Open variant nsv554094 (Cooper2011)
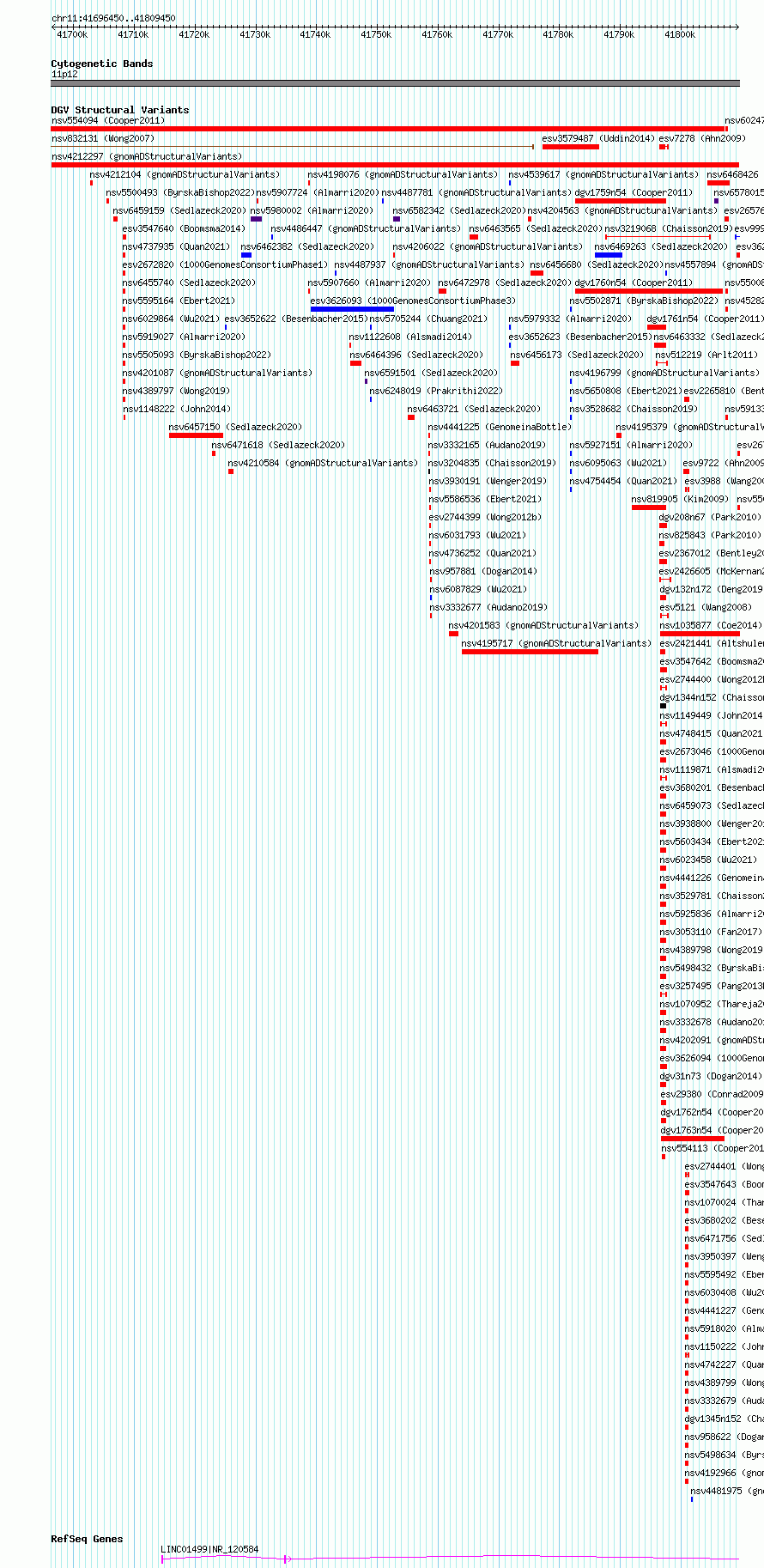The image size is (764, 1568). tap(108, 121)
